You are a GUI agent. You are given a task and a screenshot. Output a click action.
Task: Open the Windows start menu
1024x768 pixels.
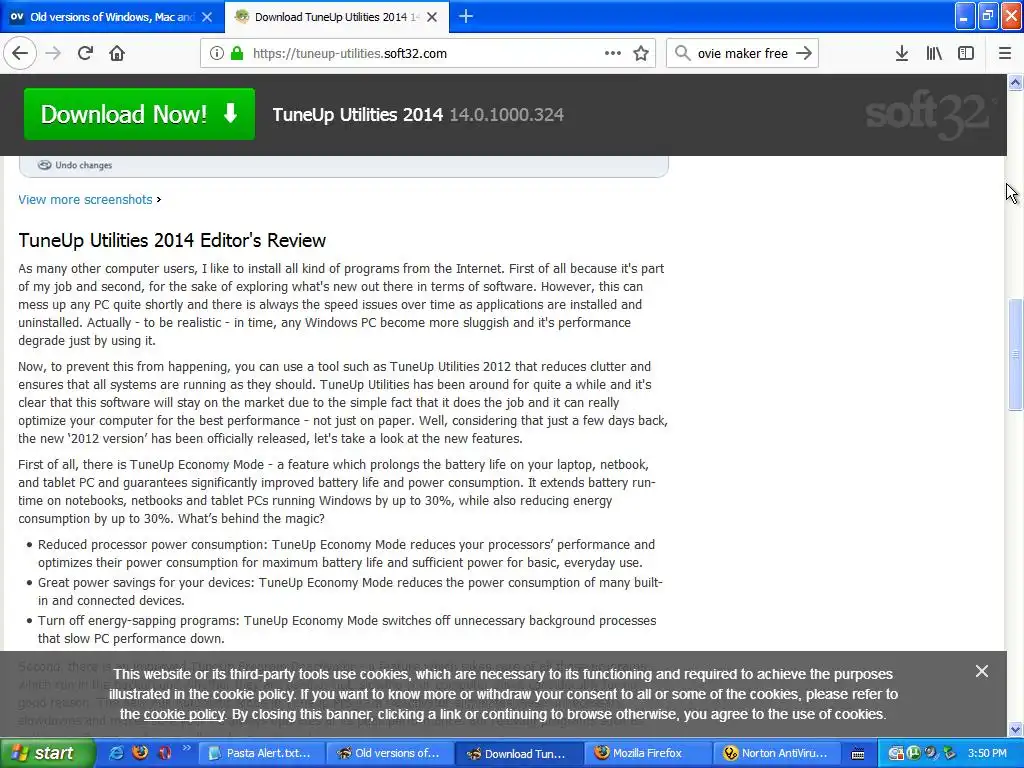(x=47, y=753)
